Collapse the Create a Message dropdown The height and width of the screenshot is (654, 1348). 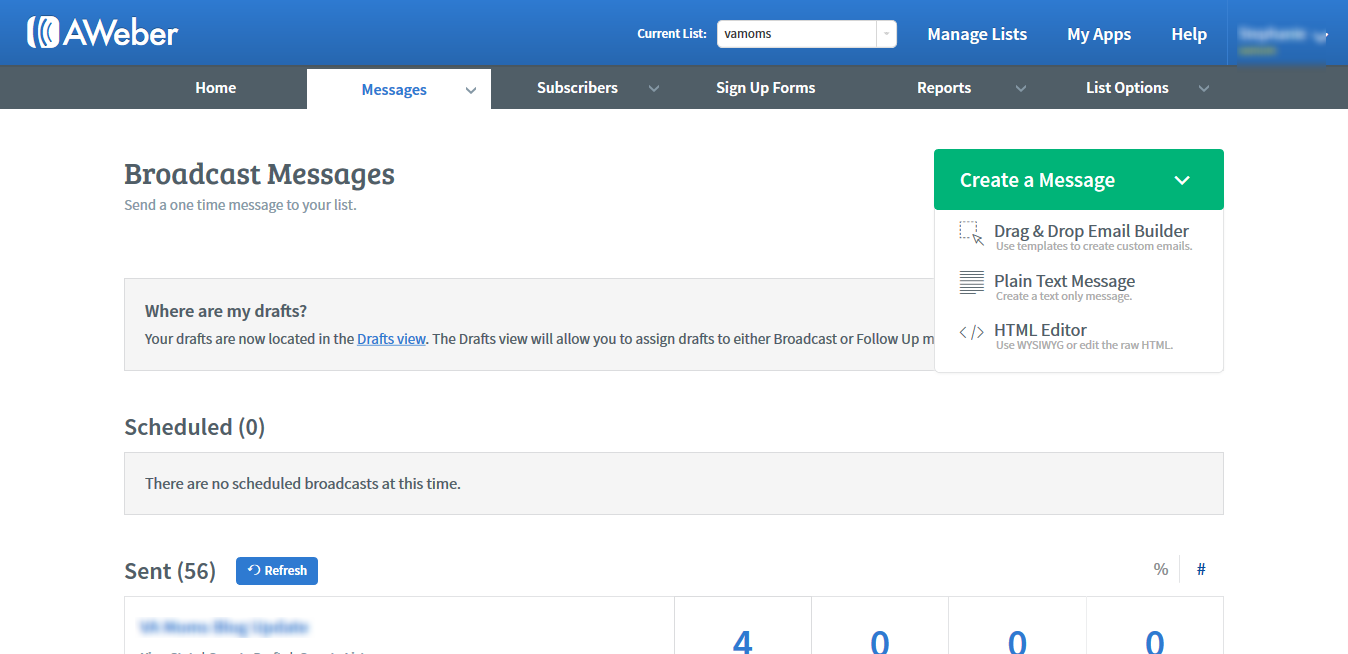1182,180
